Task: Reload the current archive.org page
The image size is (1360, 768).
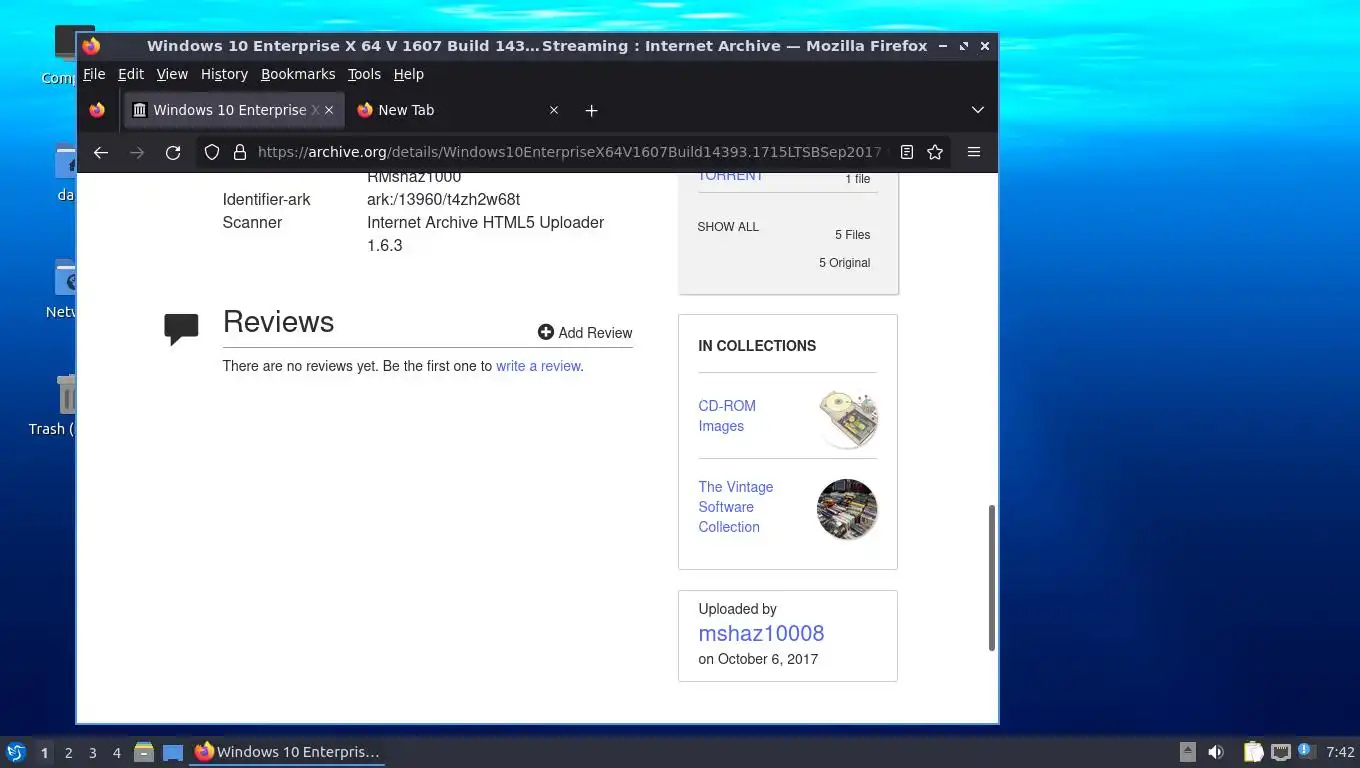Action: coord(173,152)
